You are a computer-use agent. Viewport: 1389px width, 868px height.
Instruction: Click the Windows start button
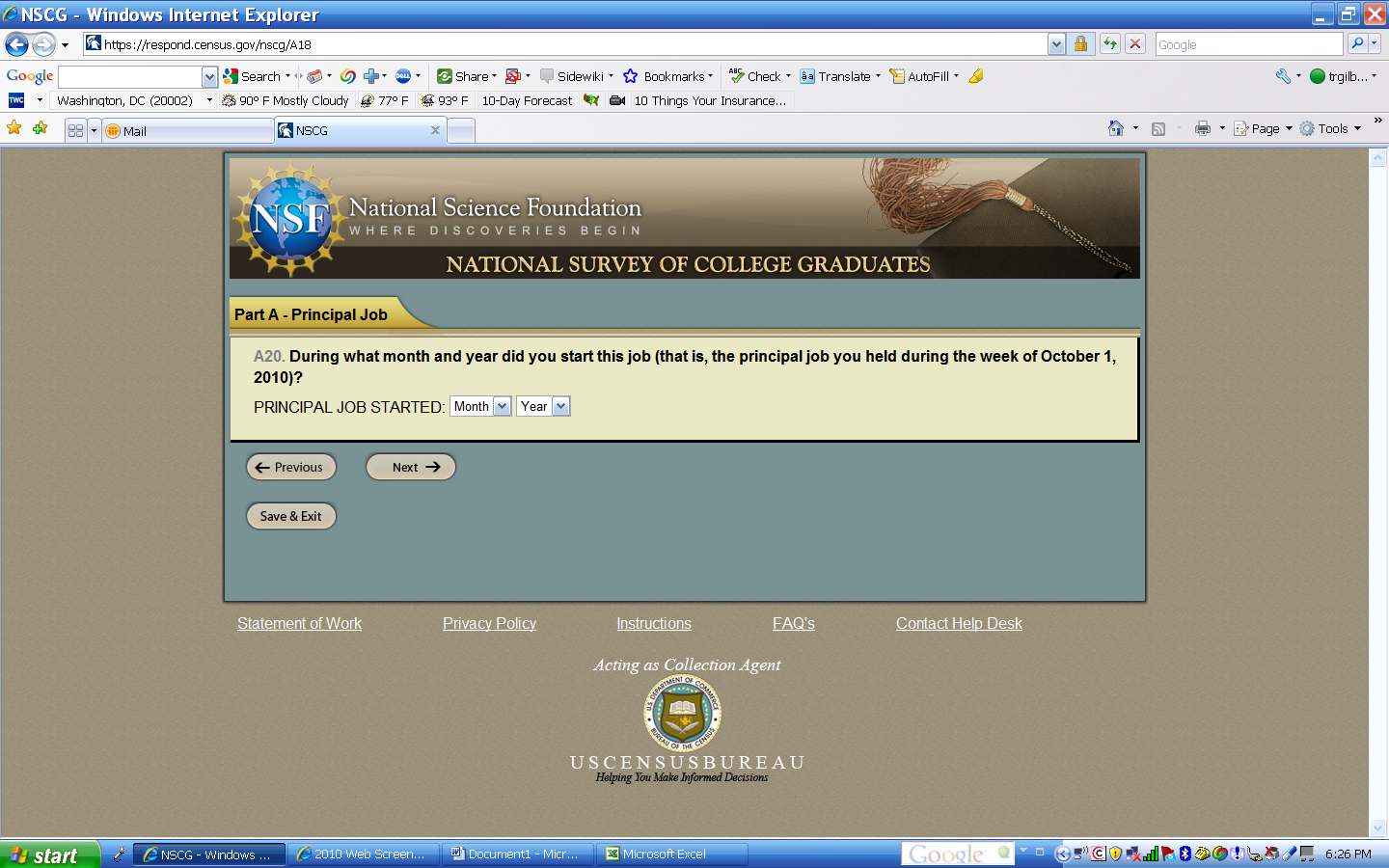pyautogui.click(x=50, y=854)
